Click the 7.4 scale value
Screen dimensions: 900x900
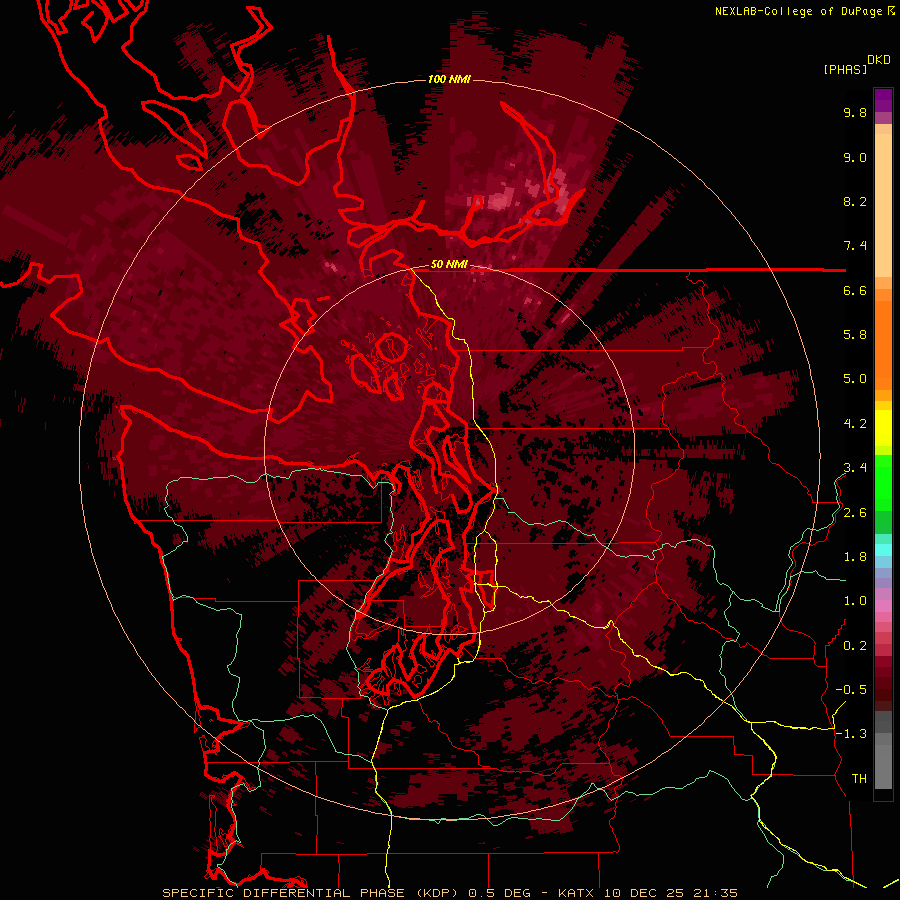pyautogui.click(x=855, y=246)
